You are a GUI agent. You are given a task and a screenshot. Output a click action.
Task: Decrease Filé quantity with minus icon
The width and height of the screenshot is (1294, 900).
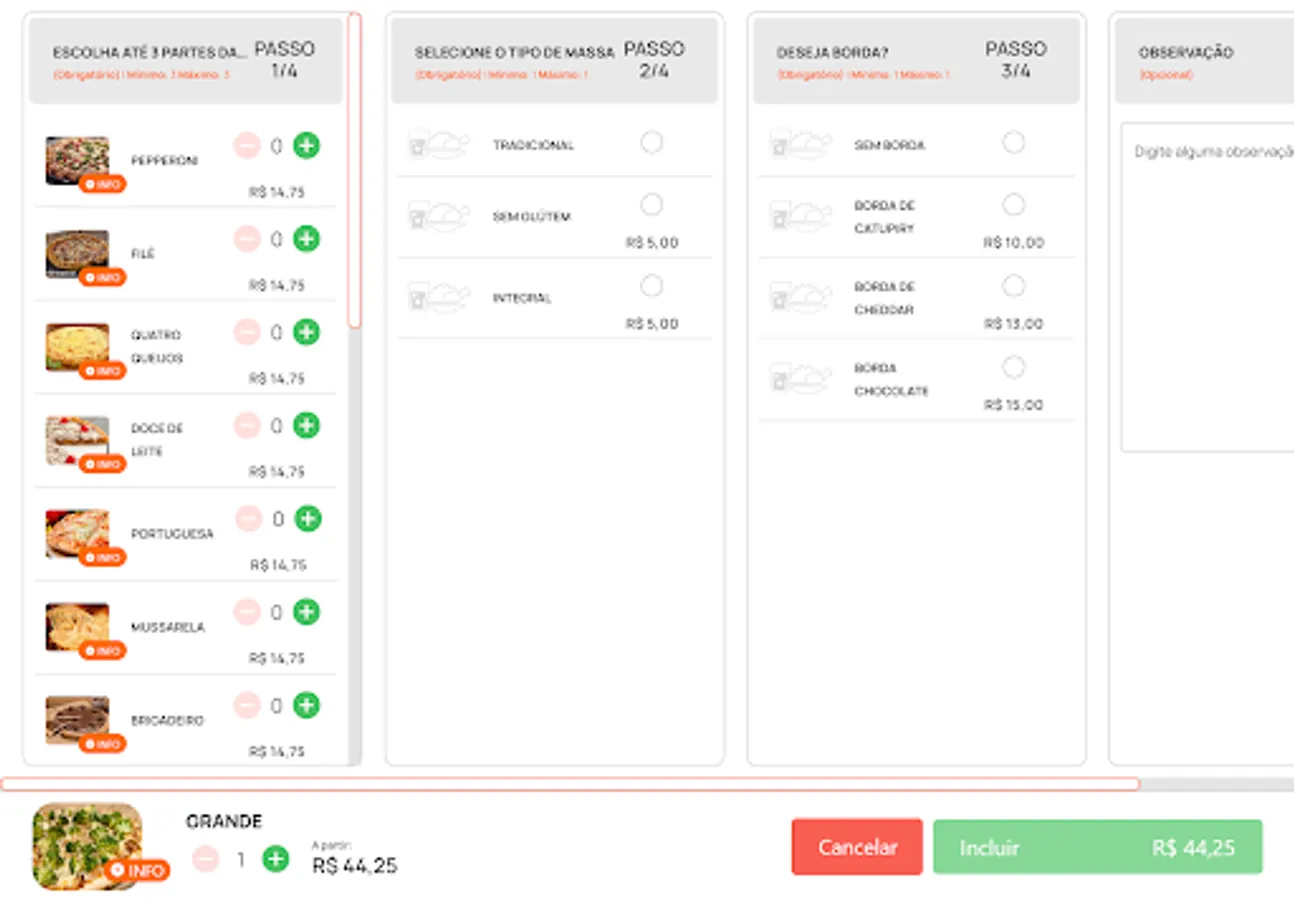point(247,239)
